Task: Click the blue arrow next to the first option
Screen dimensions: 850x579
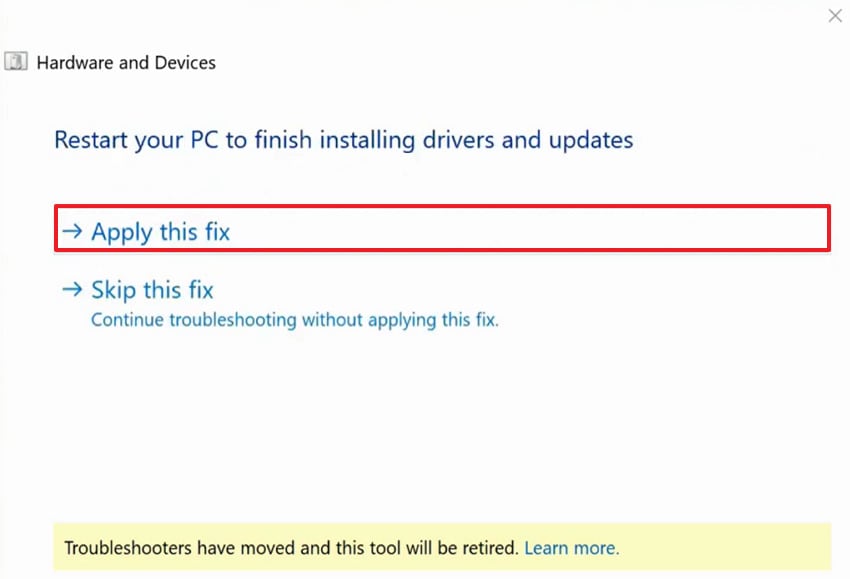Action: [x=72, y=230]
